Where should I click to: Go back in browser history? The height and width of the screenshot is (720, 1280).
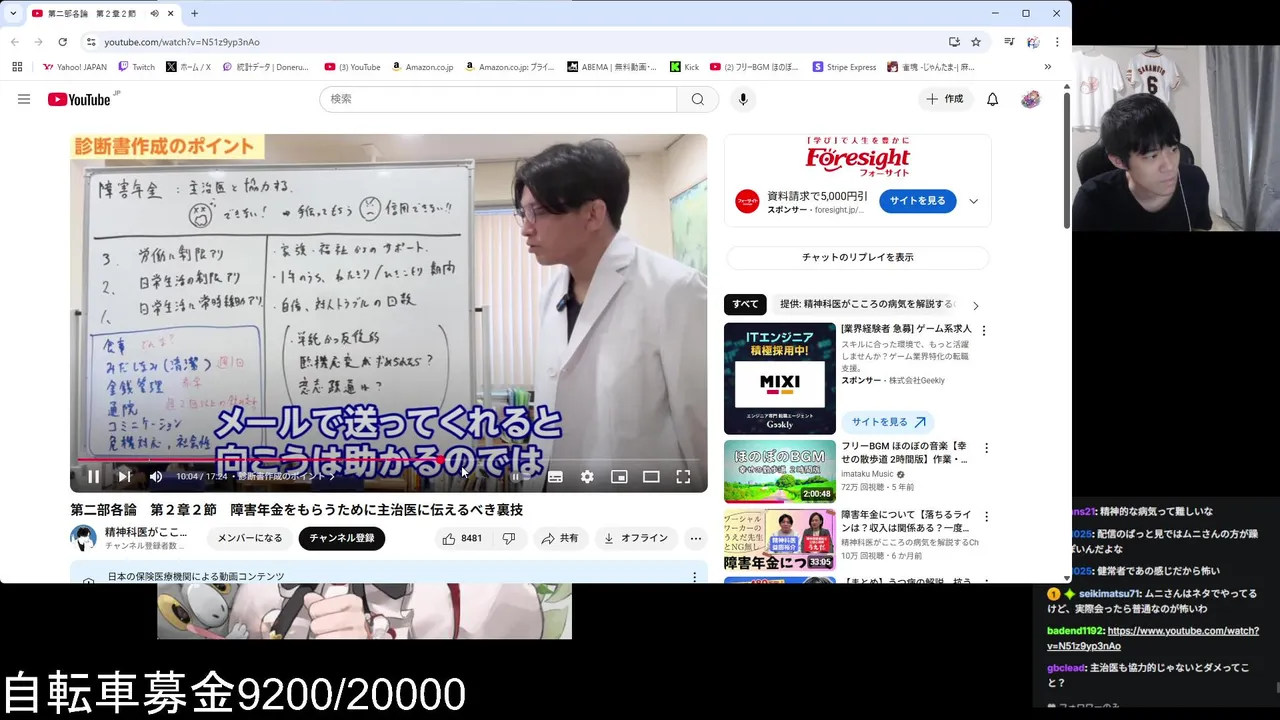pyautogui.click(x=15, y=42)
